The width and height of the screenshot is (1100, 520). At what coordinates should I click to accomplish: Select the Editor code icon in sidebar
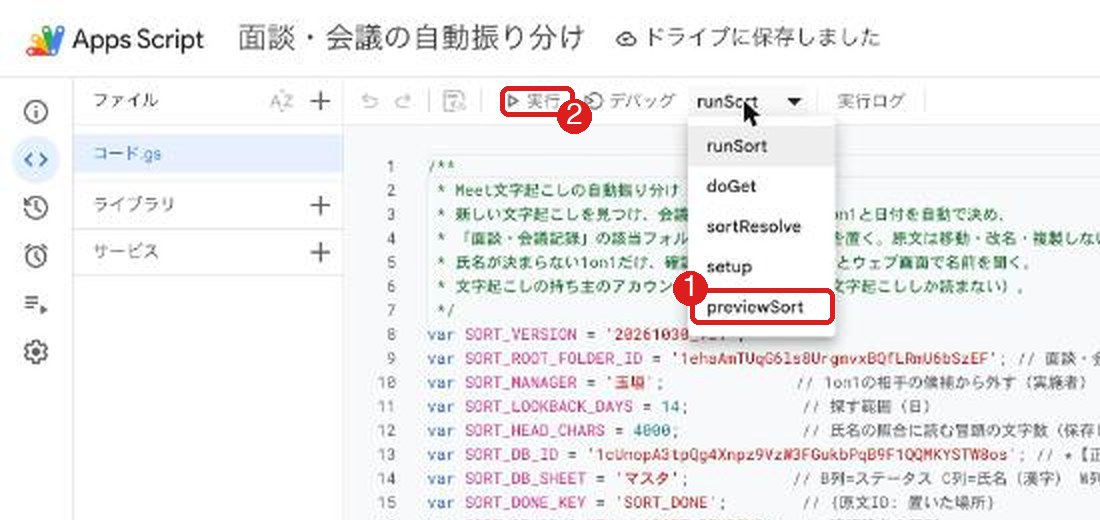pos(36,160)
